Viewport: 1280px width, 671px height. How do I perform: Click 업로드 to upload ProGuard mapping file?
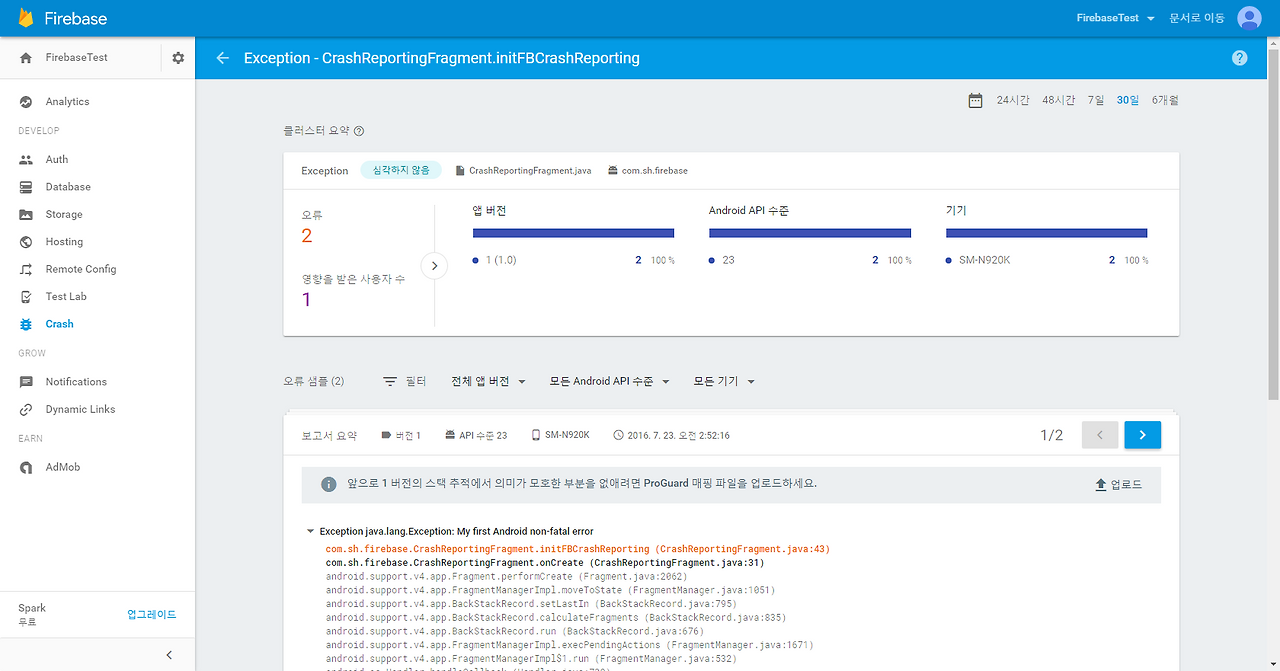coord(1118,483)
